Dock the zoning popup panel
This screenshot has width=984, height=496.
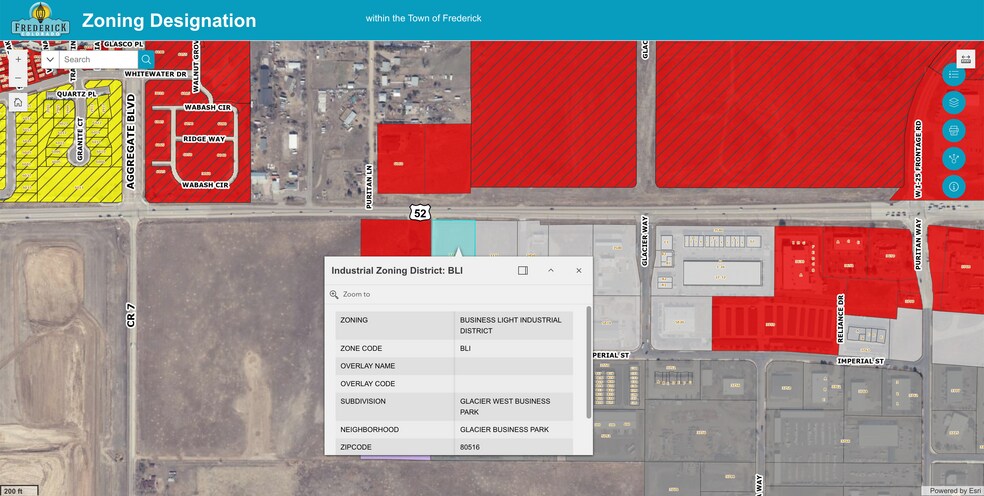(x=522, y=270)
